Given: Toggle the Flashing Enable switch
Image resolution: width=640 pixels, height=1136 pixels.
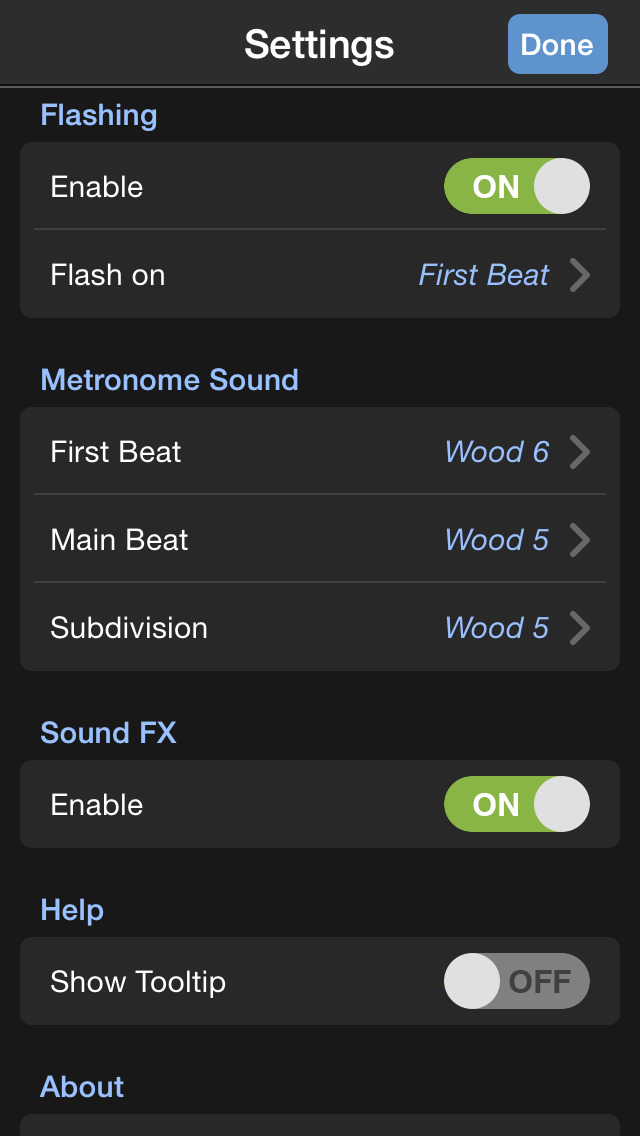Looking at the screenshot, I should click(516, 187).
